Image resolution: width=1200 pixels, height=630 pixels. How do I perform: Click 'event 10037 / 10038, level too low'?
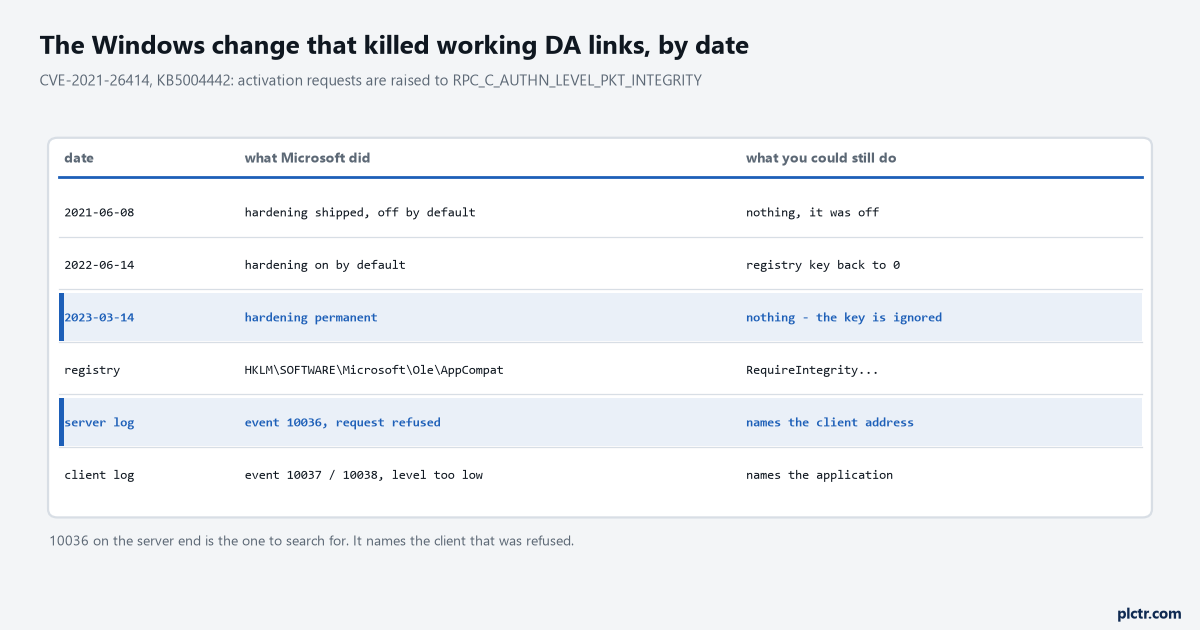364,475
